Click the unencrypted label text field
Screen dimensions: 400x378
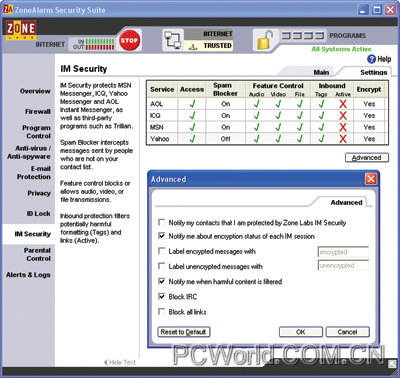(x=343, y=266)
